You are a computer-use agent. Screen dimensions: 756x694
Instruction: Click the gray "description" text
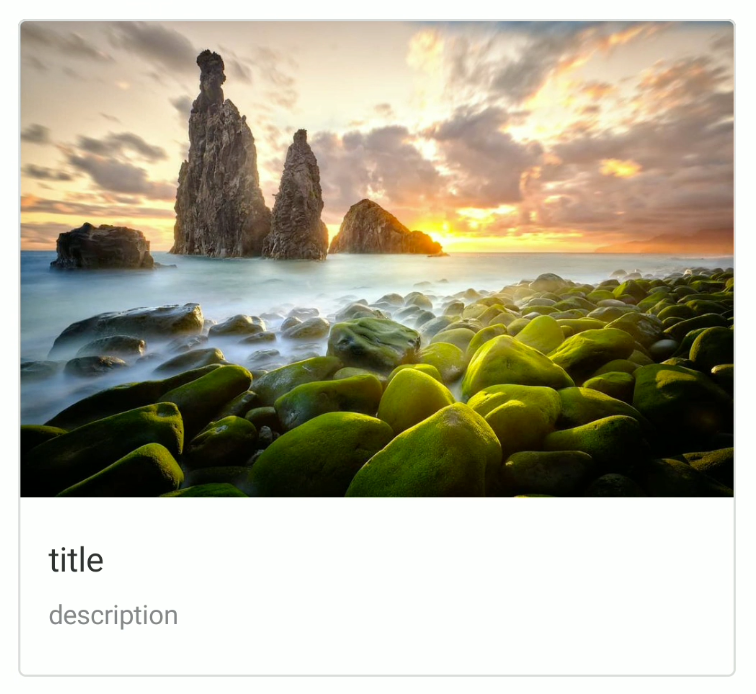pyautogui.click(x=113, y=616)
